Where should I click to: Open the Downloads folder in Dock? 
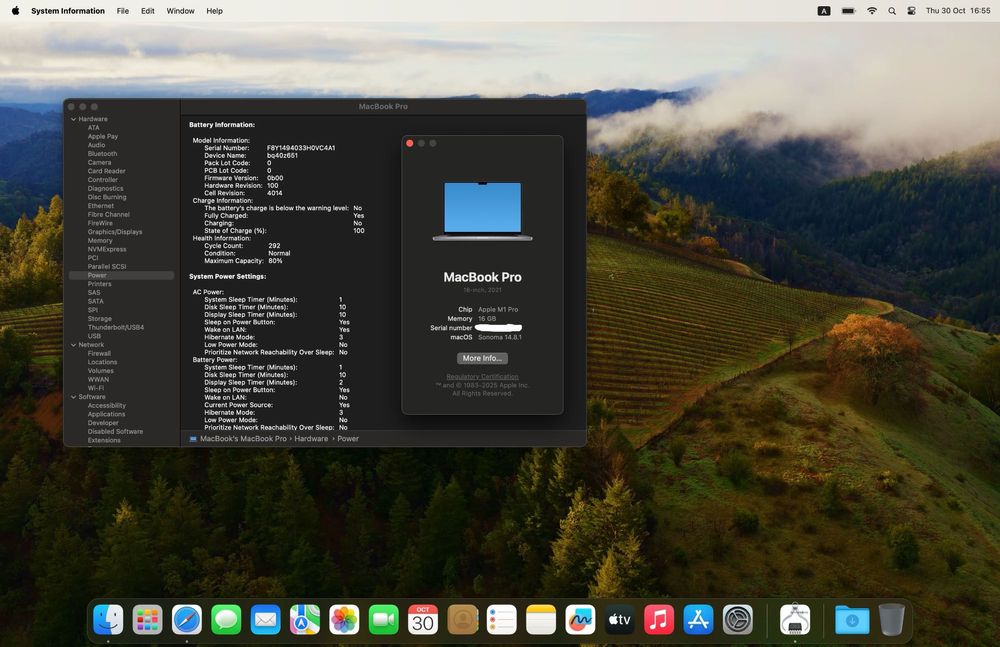point(852,620)
